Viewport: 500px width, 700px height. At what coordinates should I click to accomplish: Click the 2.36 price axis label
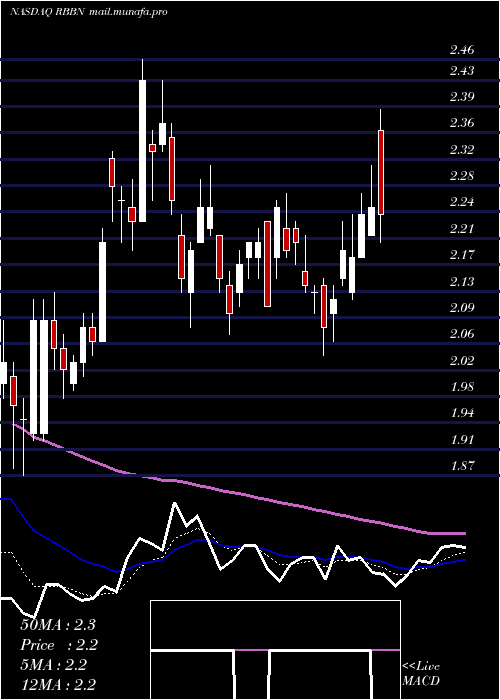click(462, 123)
